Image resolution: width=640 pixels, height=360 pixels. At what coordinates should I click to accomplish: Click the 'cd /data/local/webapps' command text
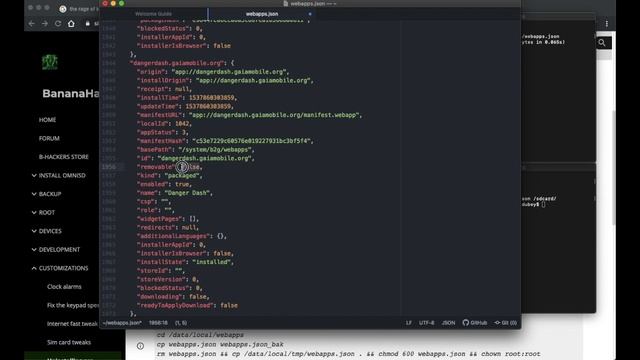(x=200, y=335)
